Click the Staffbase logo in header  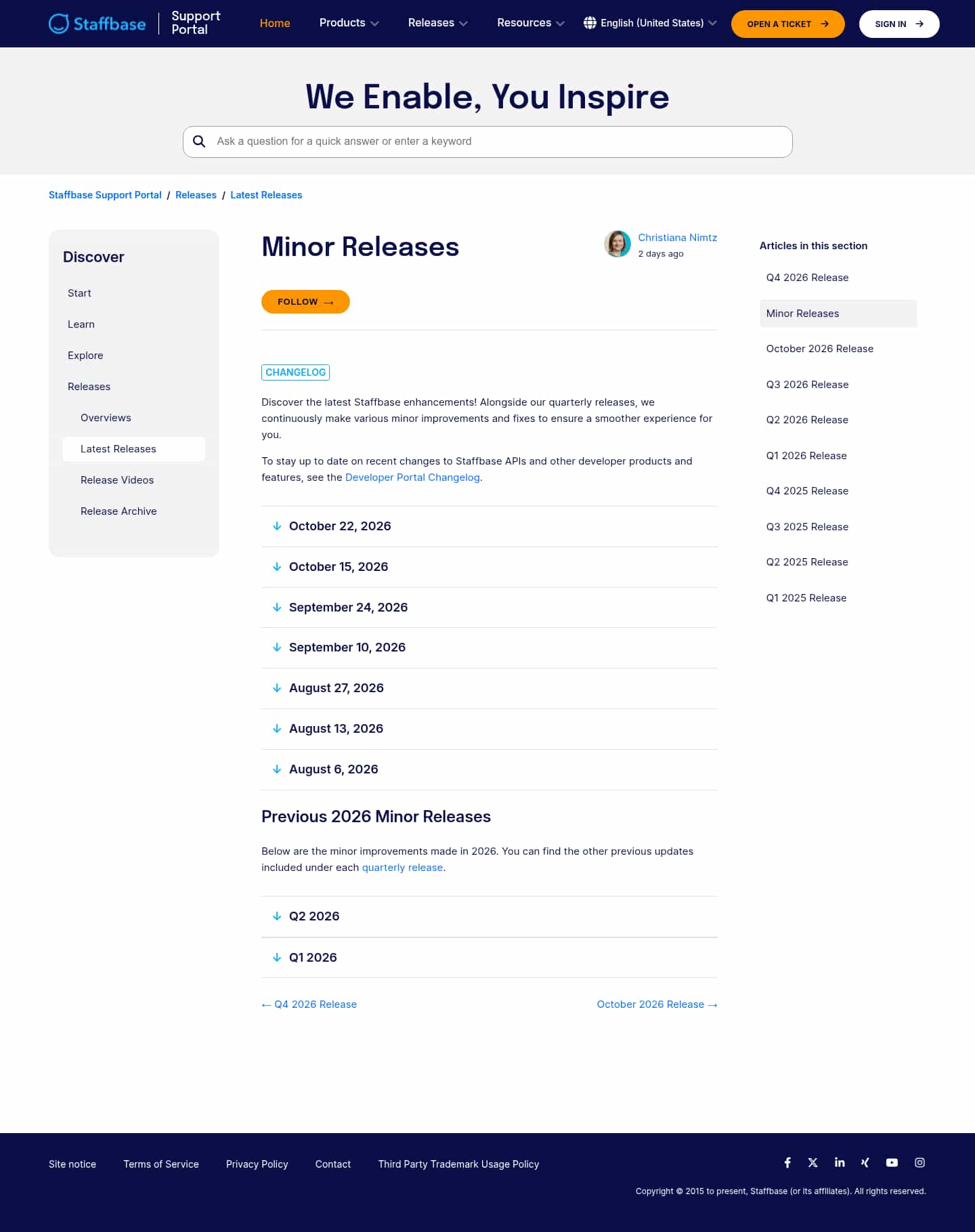(x=97, y=24)
